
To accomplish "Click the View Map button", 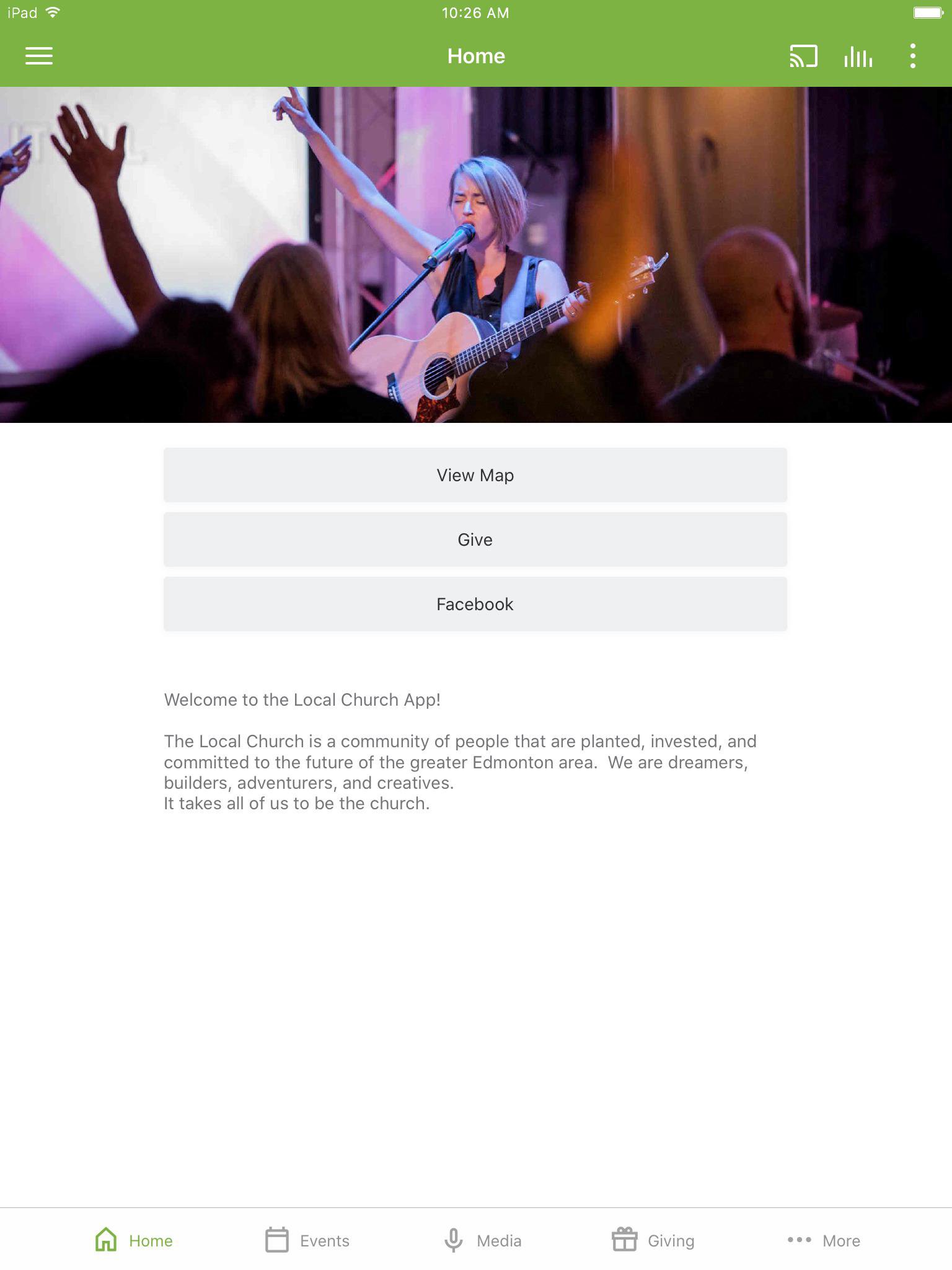I will click(475, 475).
